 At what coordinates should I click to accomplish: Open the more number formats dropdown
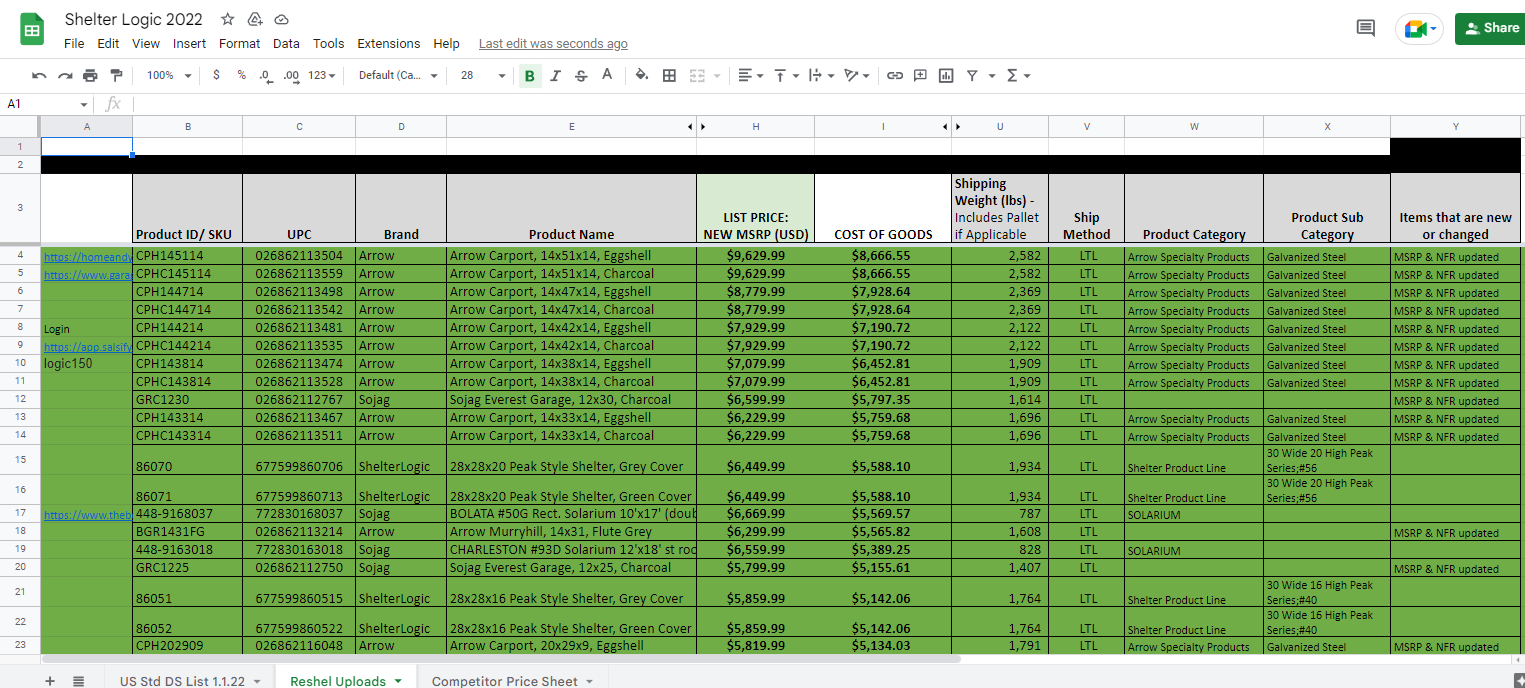coord(322,75)
